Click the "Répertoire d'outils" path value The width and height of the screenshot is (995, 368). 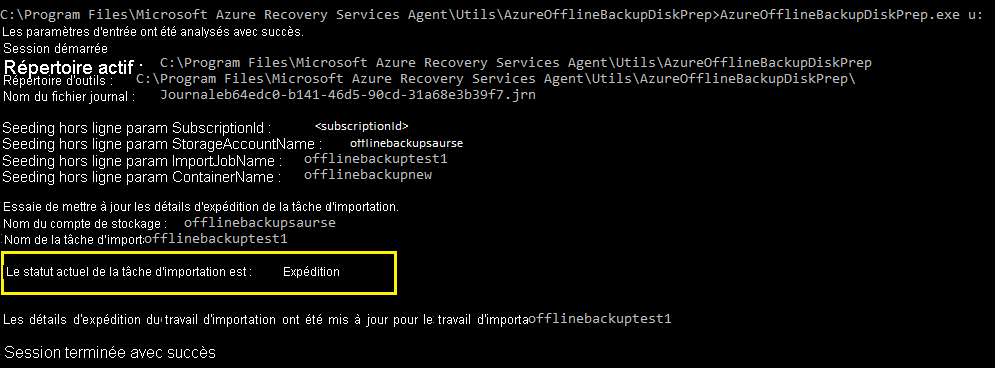coord(496,79)
